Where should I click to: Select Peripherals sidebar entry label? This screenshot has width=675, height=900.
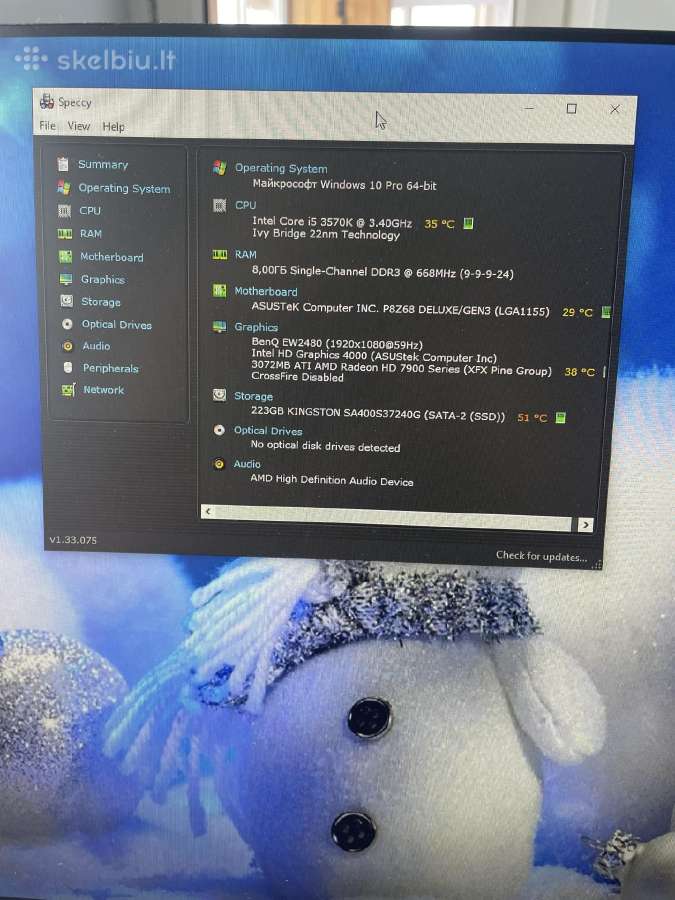tap(110, 368)
